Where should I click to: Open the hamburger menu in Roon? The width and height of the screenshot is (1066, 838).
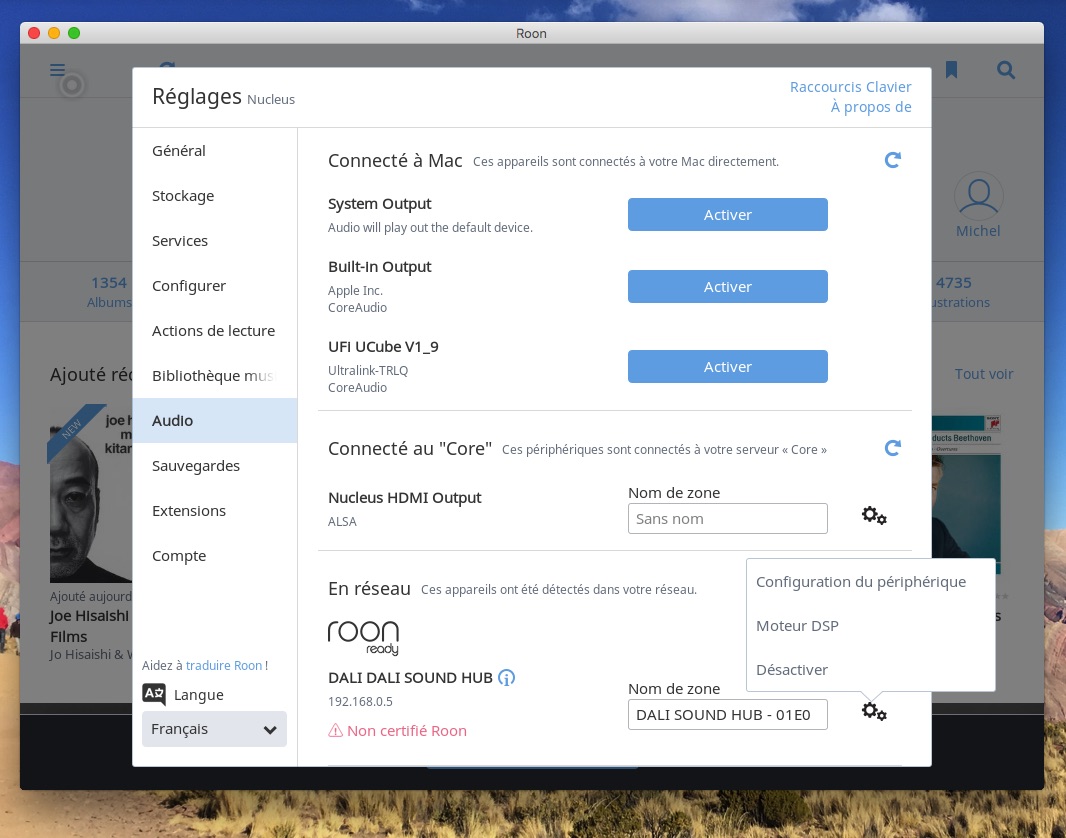click(58, 70)
